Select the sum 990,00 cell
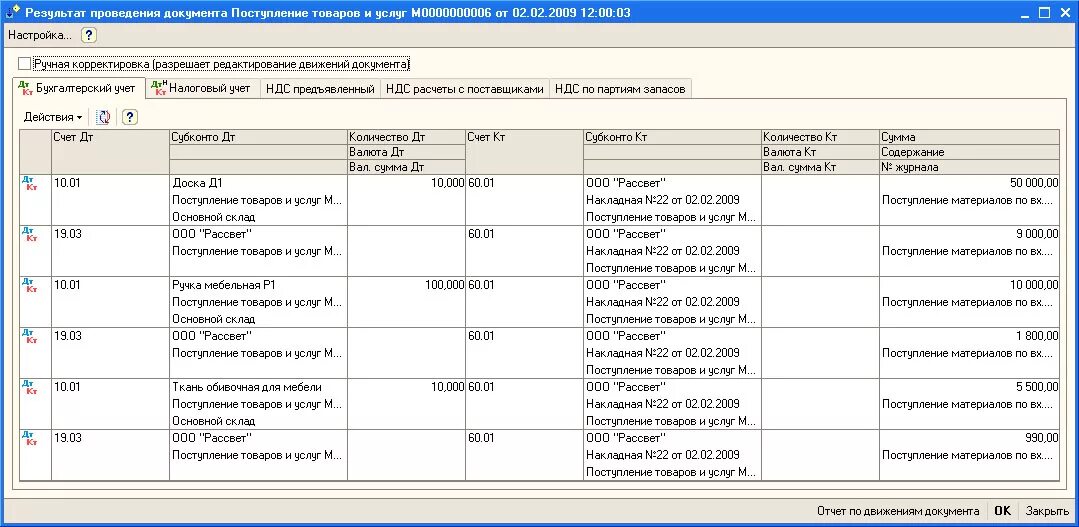 click(x=969, y=438)
